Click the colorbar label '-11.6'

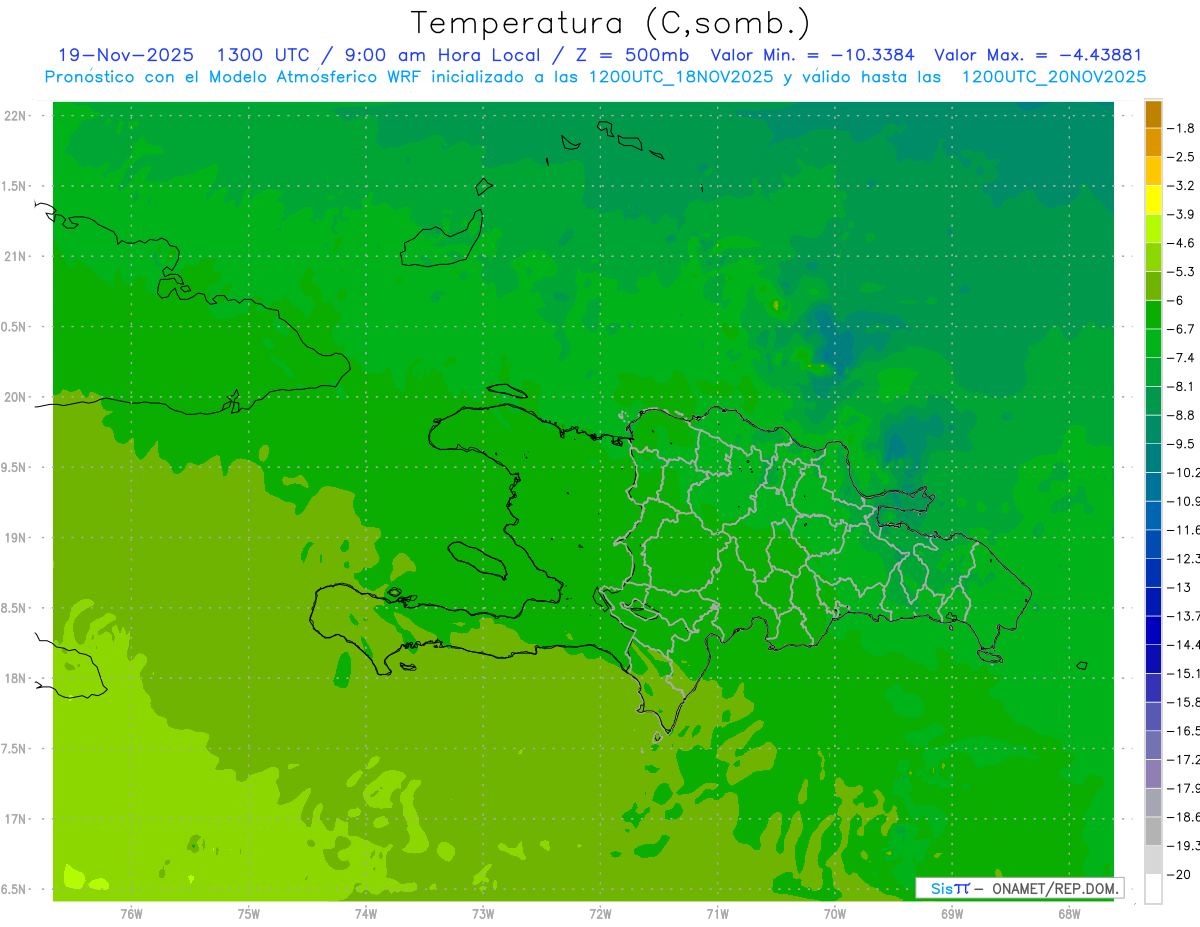click(x=1183, y=530)
